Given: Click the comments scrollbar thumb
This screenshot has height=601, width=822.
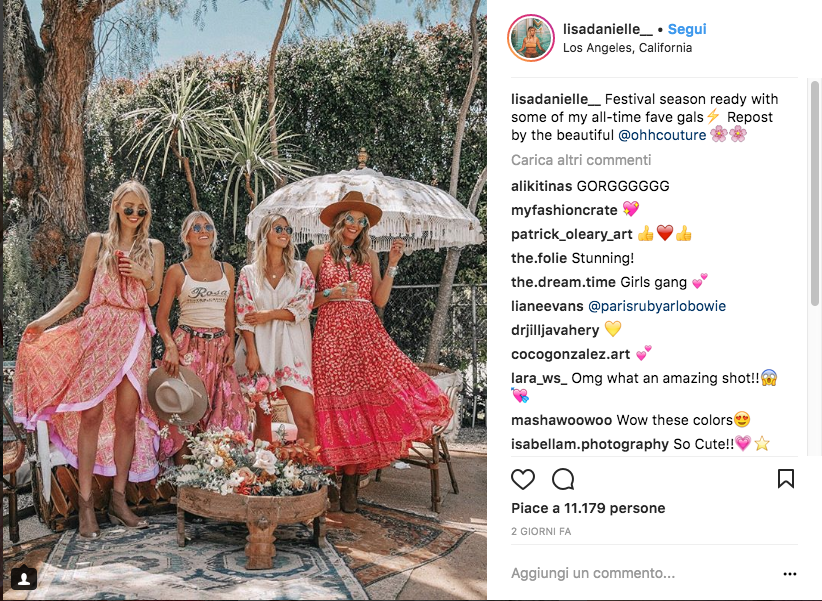Looking at the screenshot, I should pyautogui.click(x=815, y=193).
